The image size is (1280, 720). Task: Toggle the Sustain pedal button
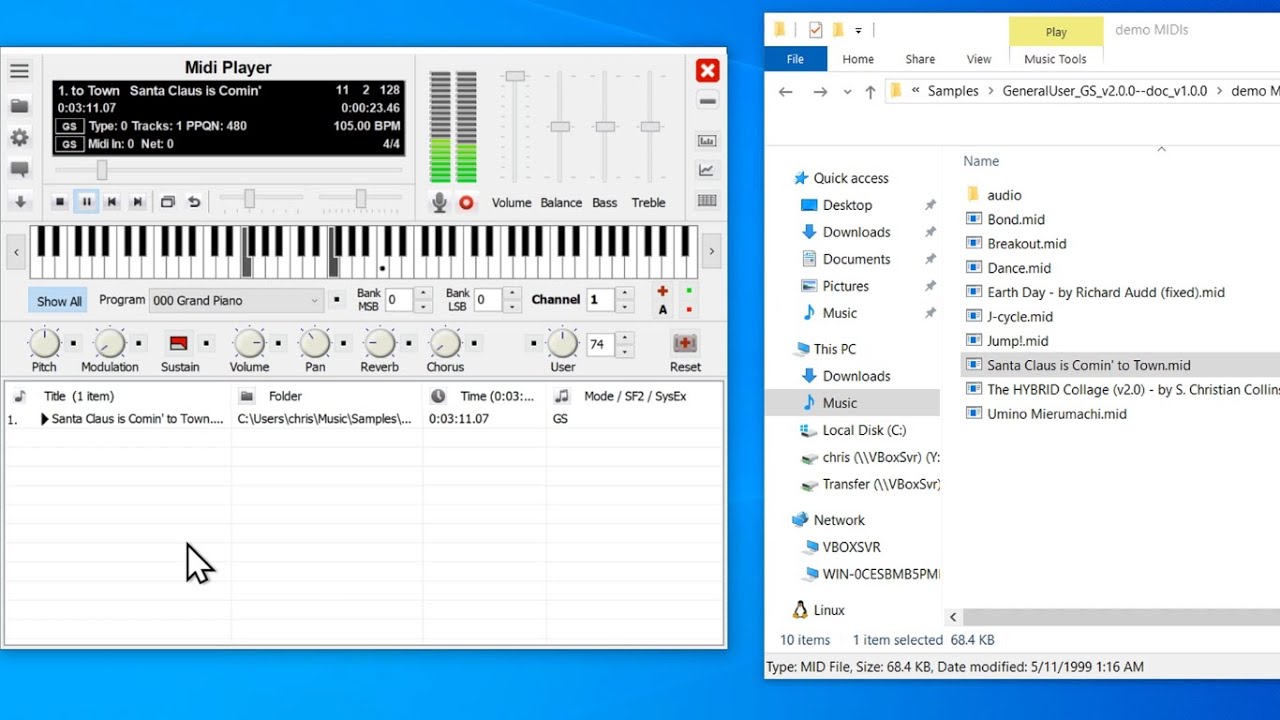179,343
